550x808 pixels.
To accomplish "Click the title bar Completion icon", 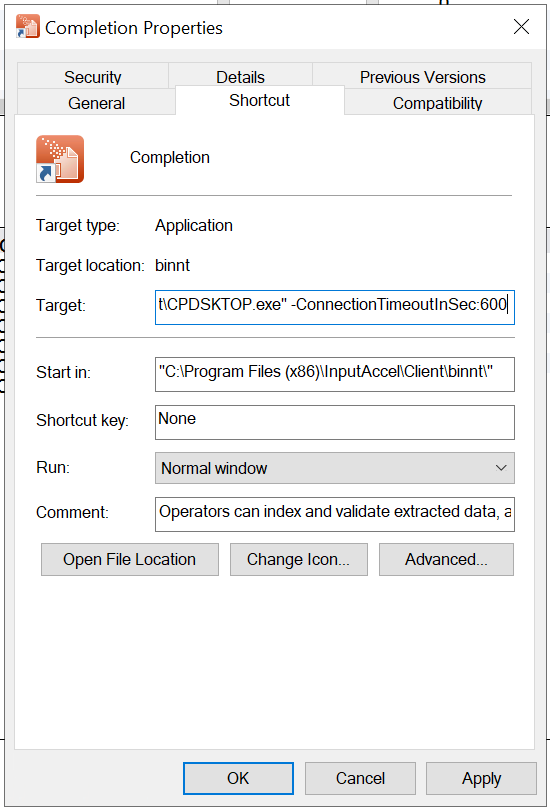I will pos(27,26).
